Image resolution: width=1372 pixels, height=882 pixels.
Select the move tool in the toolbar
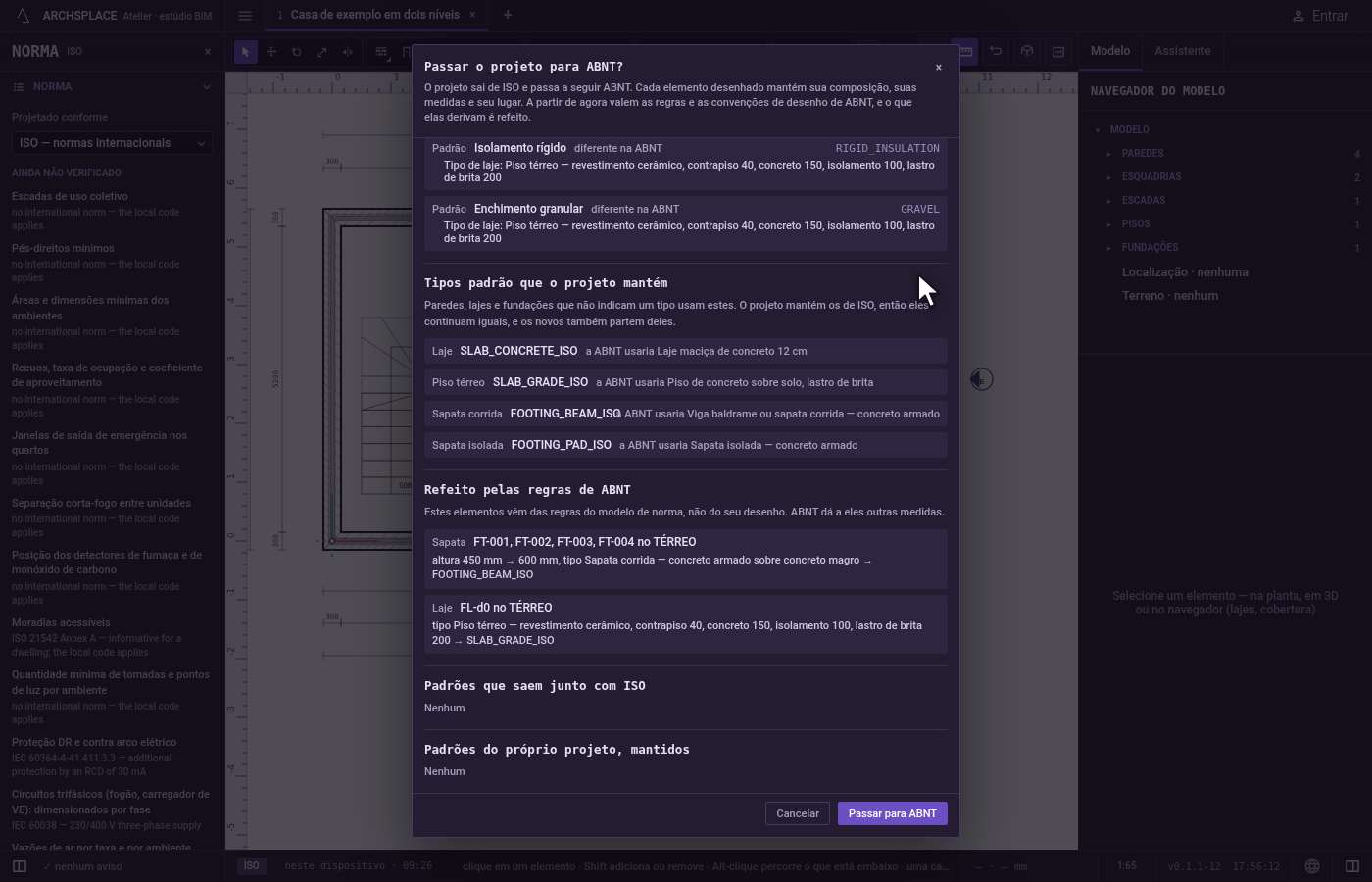(x=271, y=52)
